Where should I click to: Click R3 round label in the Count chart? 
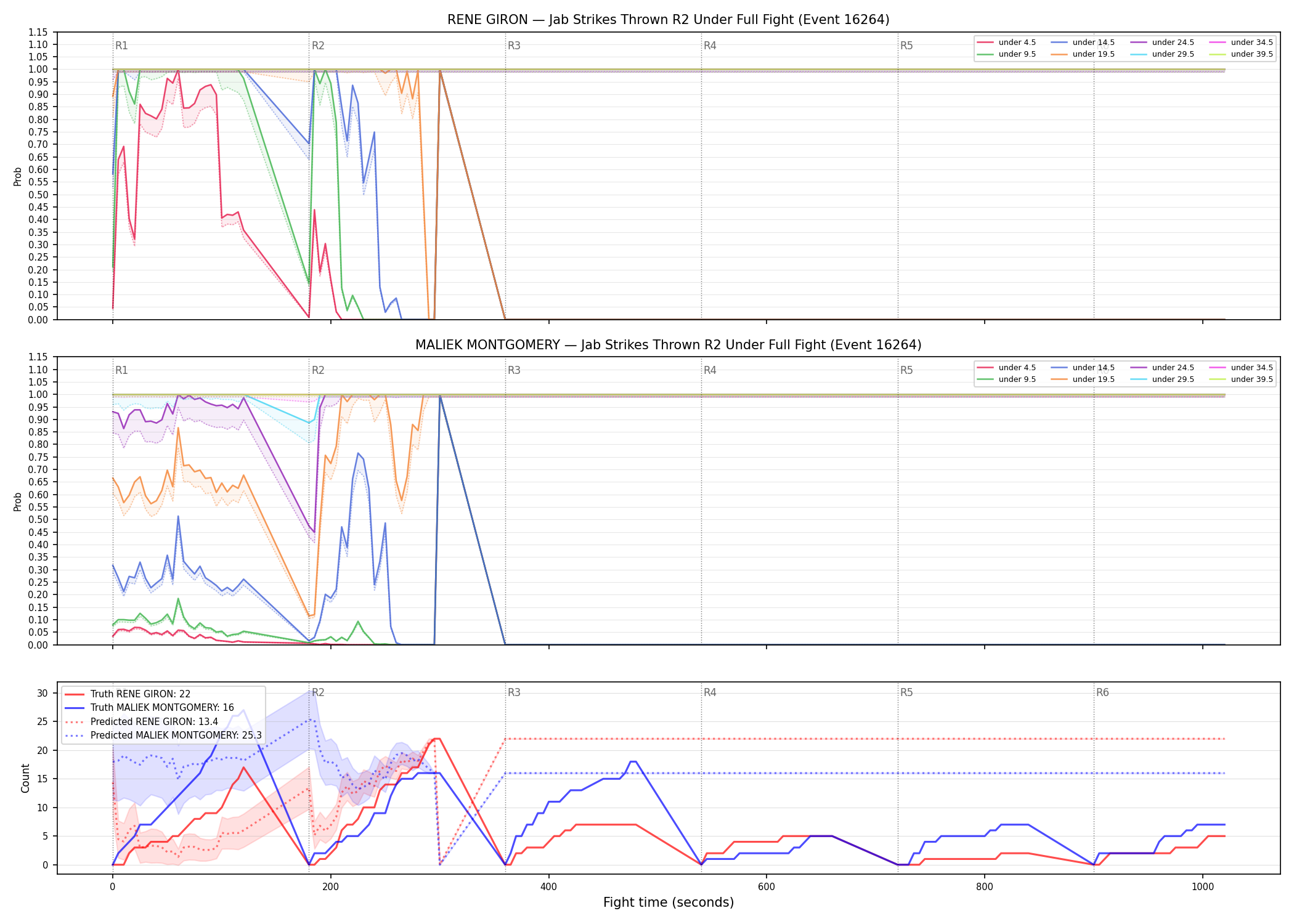pyautogui.click(x=514, y=692)
